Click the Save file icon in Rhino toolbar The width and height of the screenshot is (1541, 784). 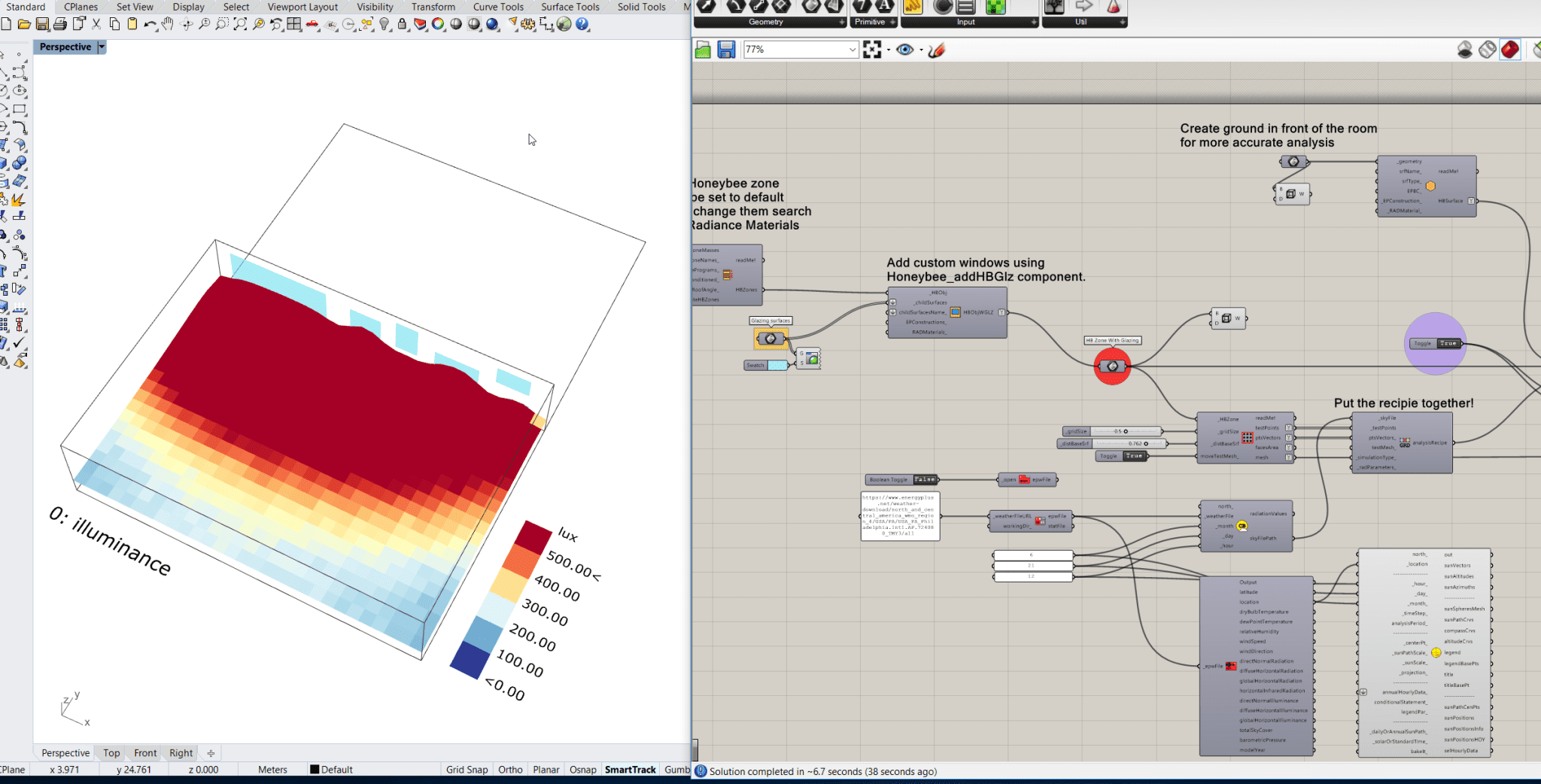pyautogui.click(x=42, y=25)
